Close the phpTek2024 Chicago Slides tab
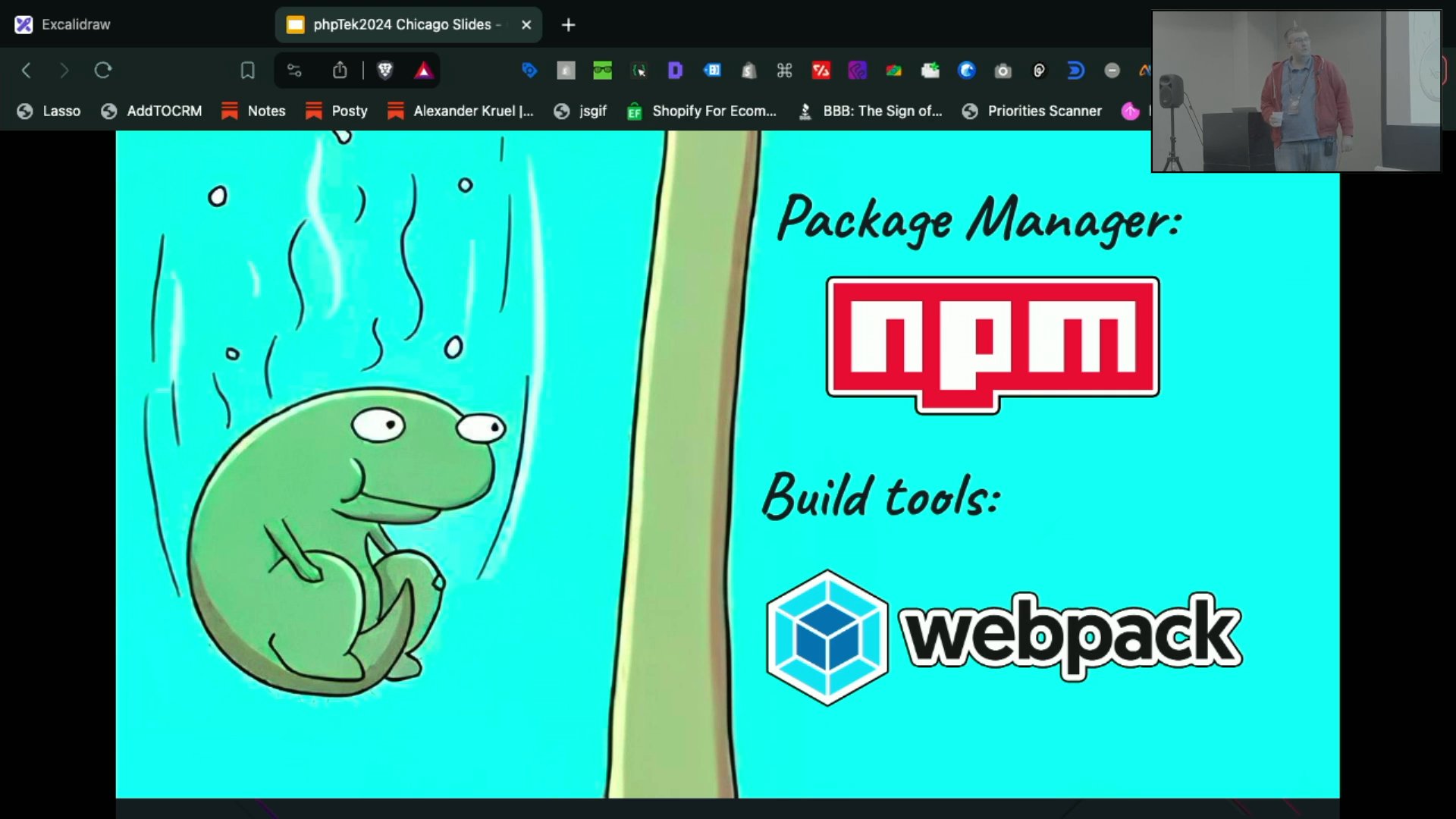The height and width of the screenshot is (819, 1456). pyautogui.click(x=526, y=24)
